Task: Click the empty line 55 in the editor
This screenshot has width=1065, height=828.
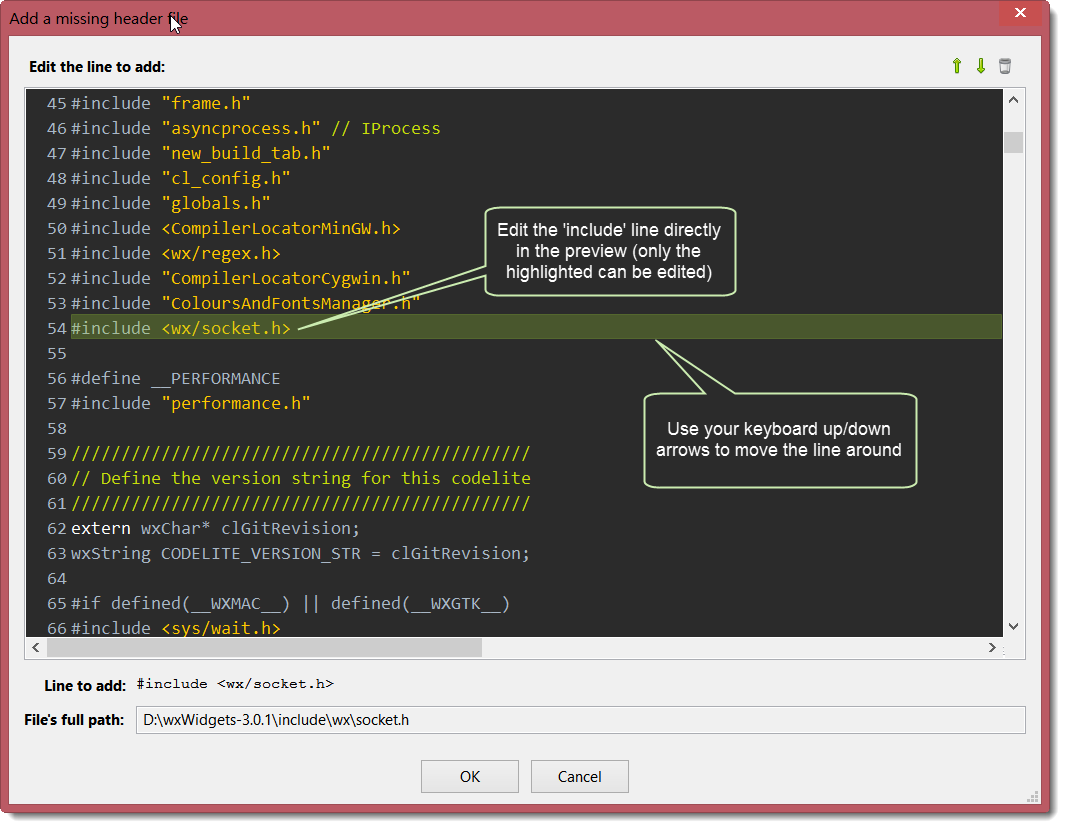Action: pos(537,353)
